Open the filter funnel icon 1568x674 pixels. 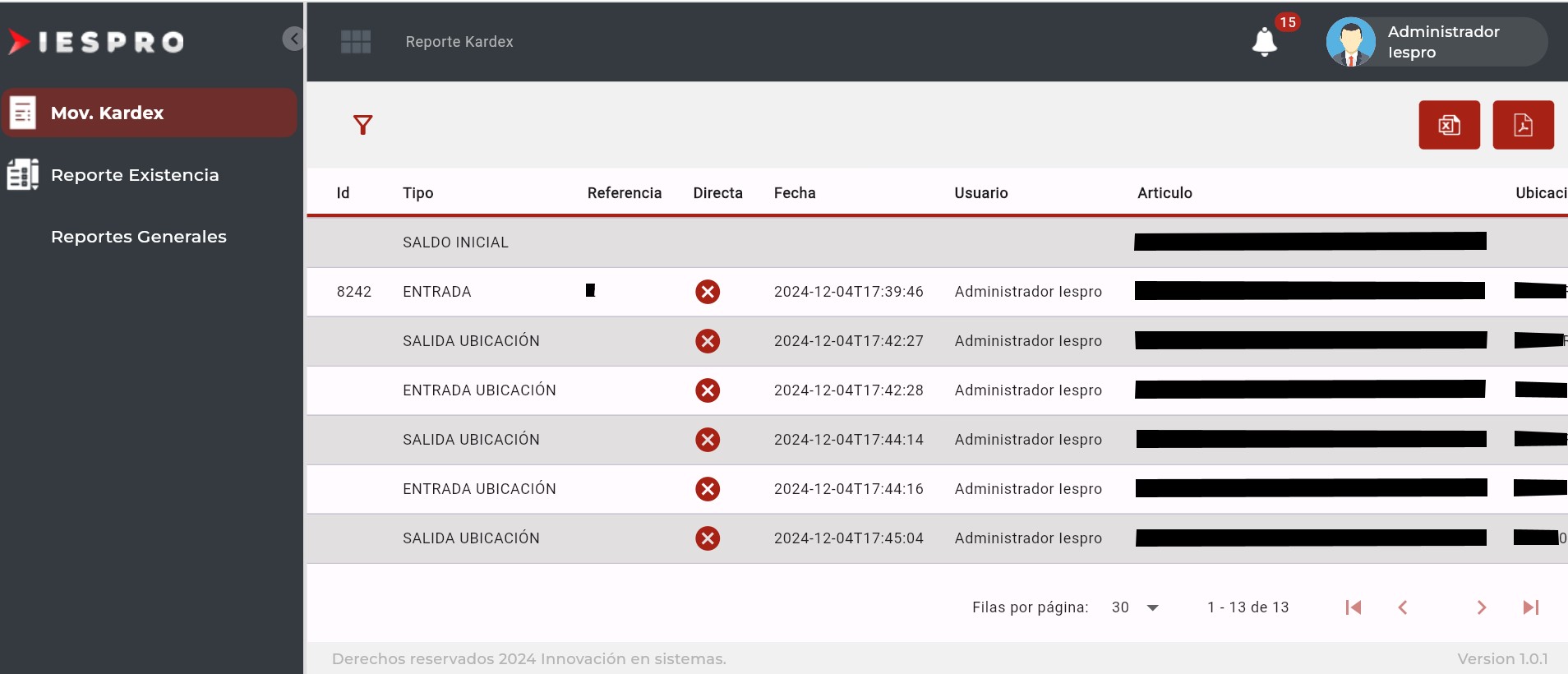click(362, 125)
